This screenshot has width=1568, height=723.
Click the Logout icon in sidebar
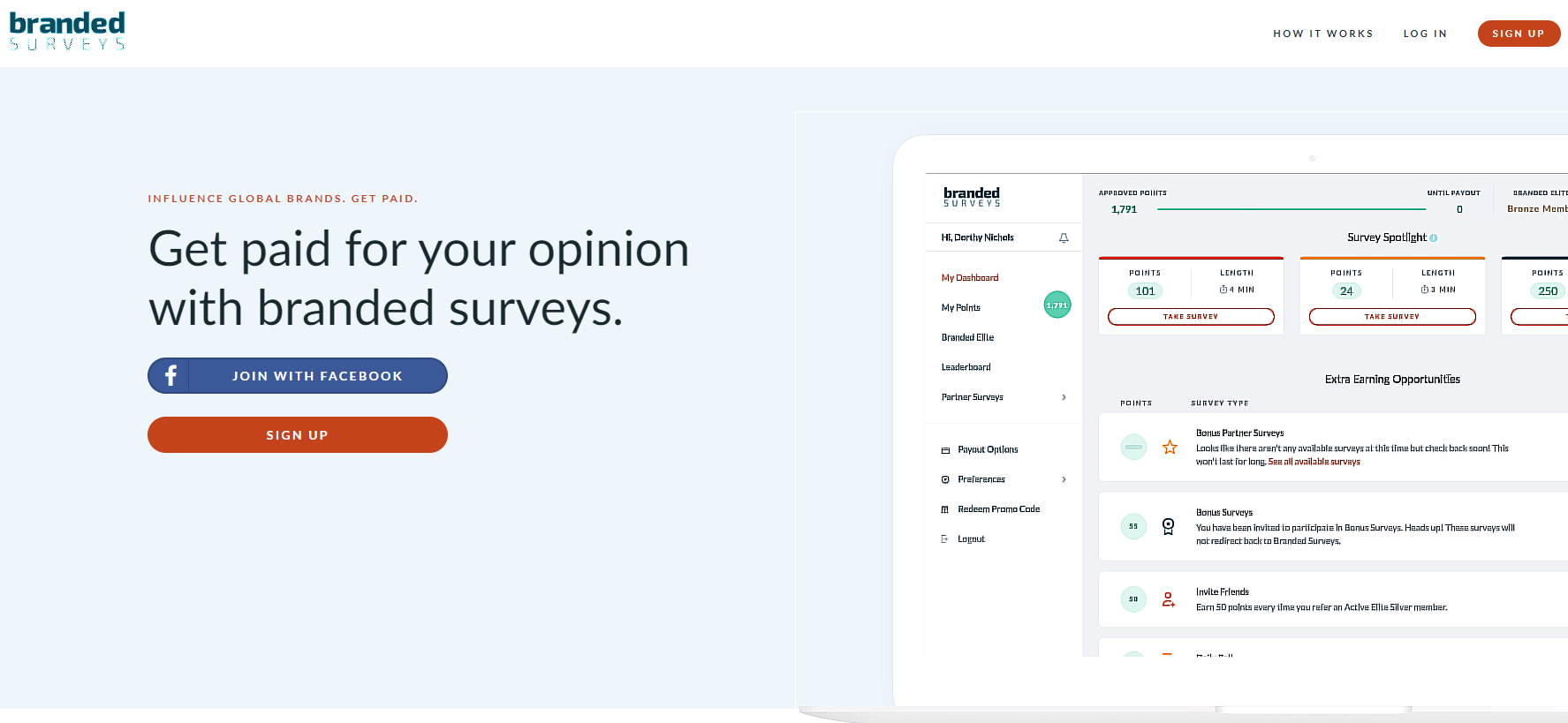click(944, 538)
